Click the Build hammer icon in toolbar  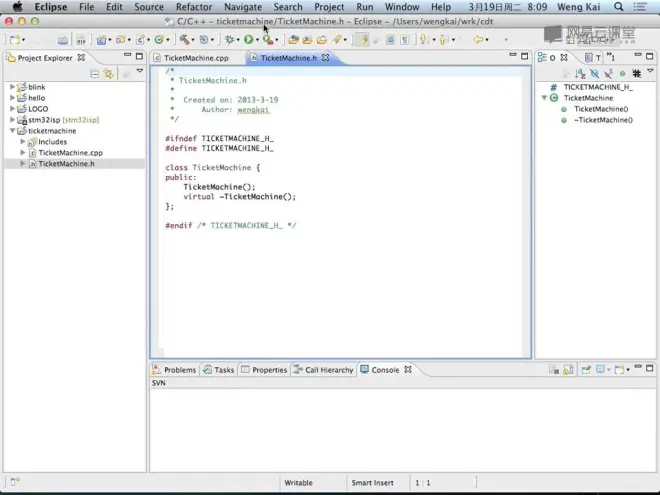click(185, 40)
